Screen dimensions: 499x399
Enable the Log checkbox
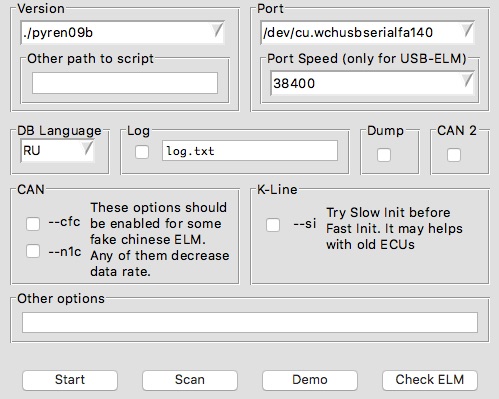[142, 152]
